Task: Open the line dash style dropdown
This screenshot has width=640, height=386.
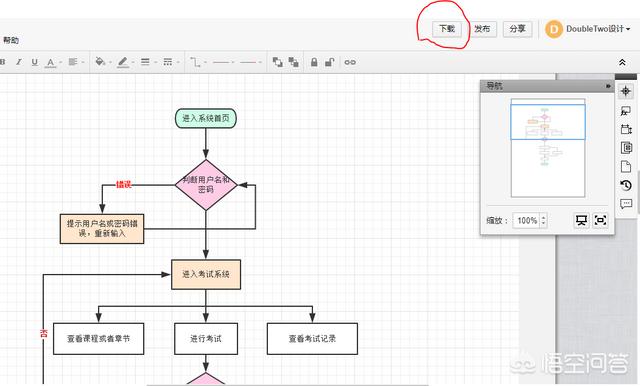Action: pos(168,62)
